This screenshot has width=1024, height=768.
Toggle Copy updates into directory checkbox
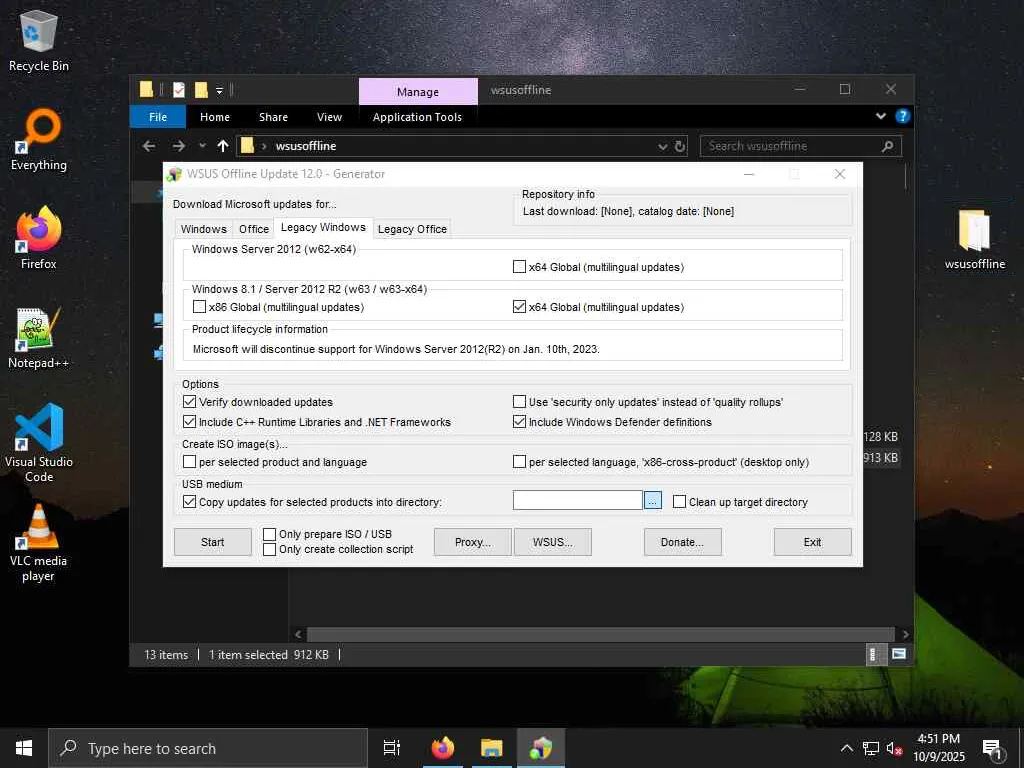189,502
